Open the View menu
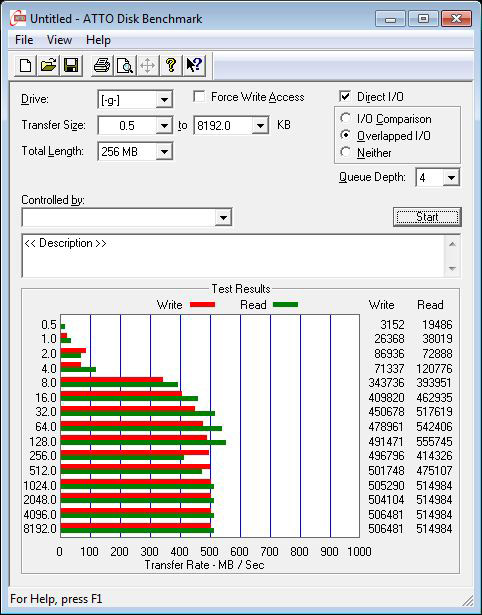The image size is (482, 615). pos(59,40)
